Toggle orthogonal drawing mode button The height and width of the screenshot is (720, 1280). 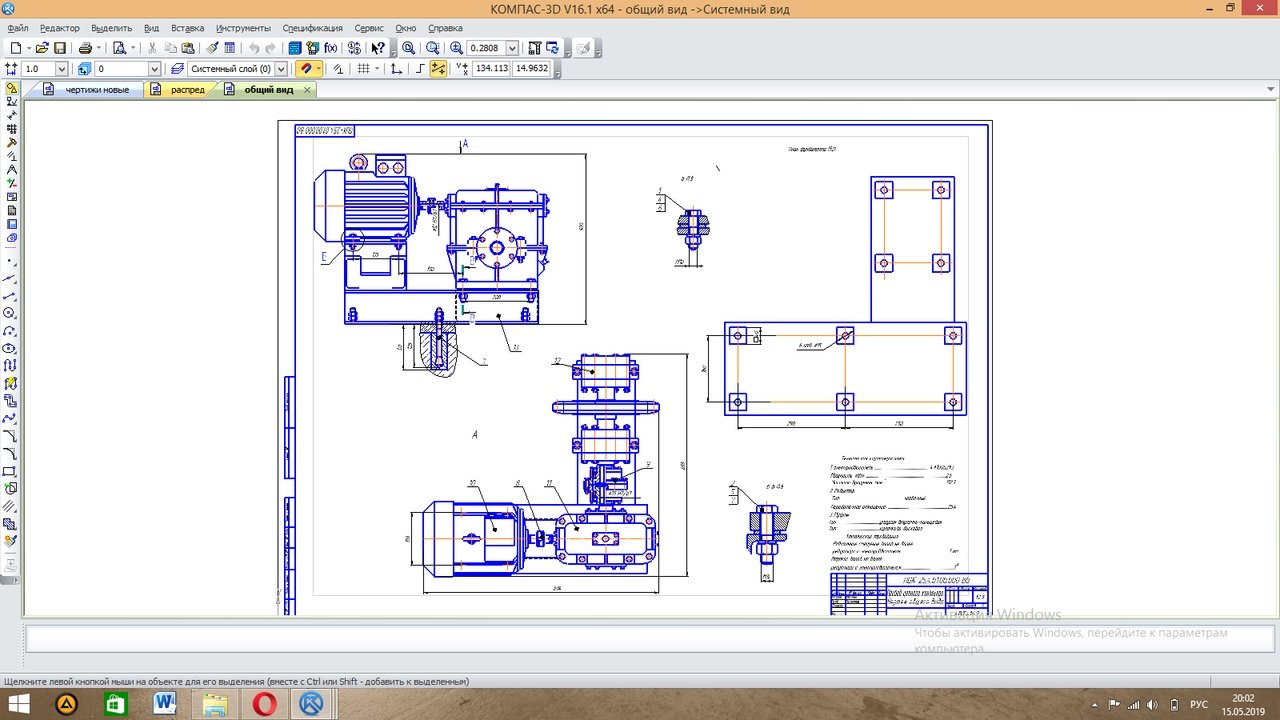pos(420,69)
